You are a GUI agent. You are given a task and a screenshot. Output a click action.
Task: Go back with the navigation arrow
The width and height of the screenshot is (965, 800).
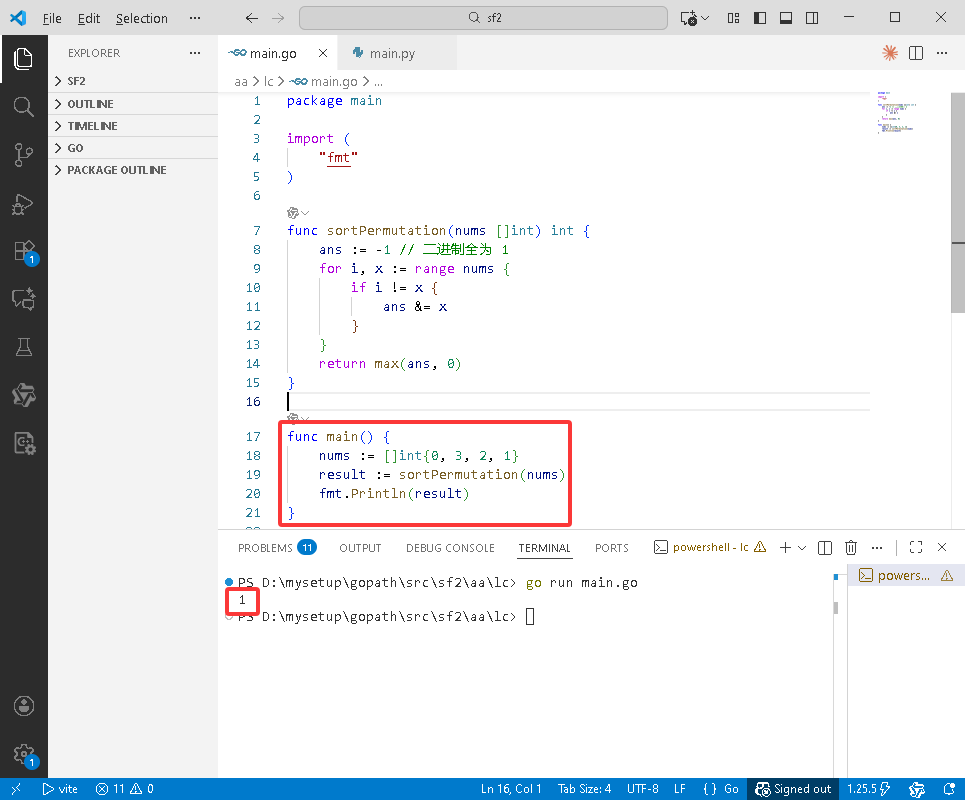(x=251, y=18)
